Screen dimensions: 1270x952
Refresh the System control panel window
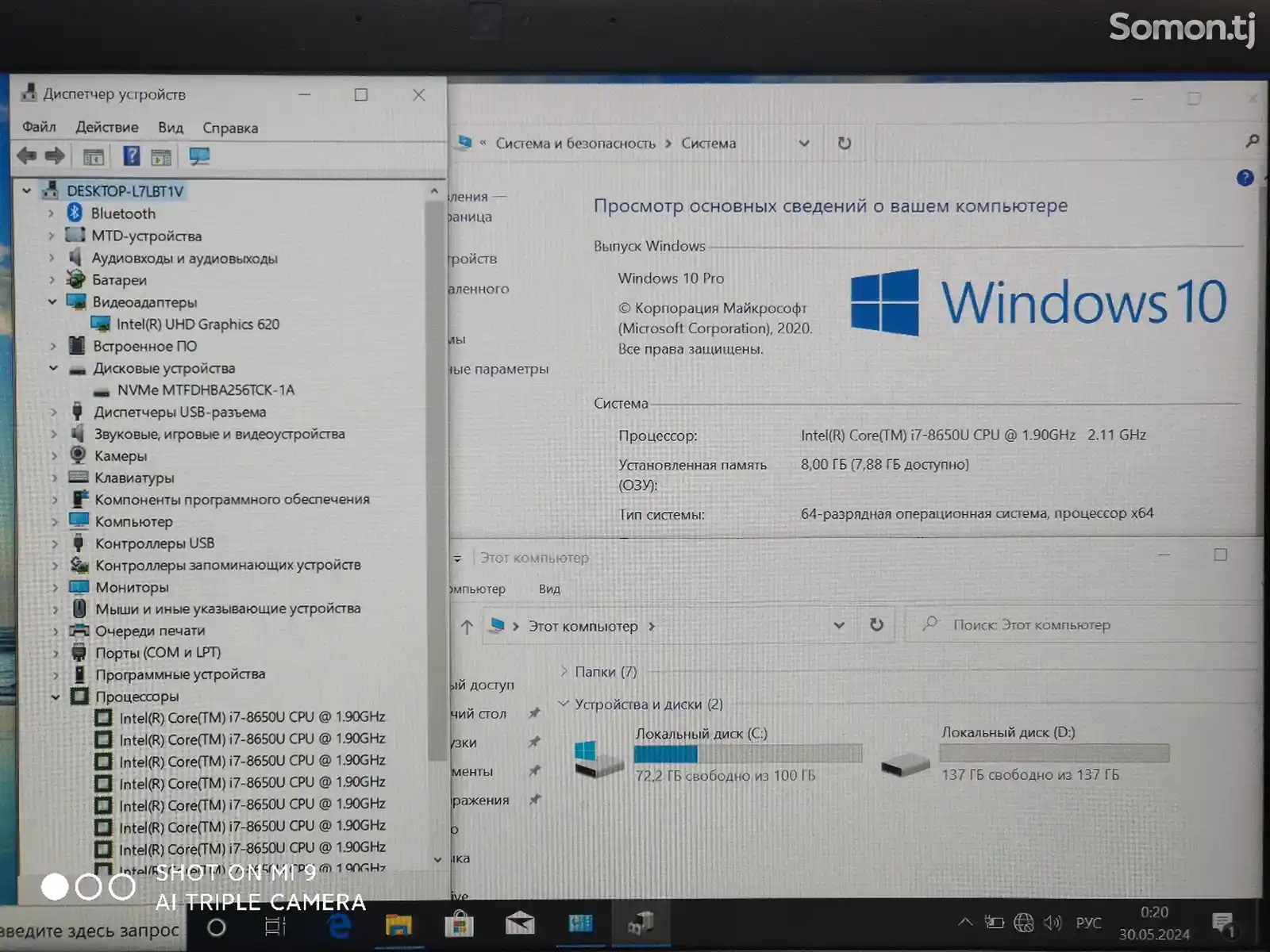pos(845,144)
